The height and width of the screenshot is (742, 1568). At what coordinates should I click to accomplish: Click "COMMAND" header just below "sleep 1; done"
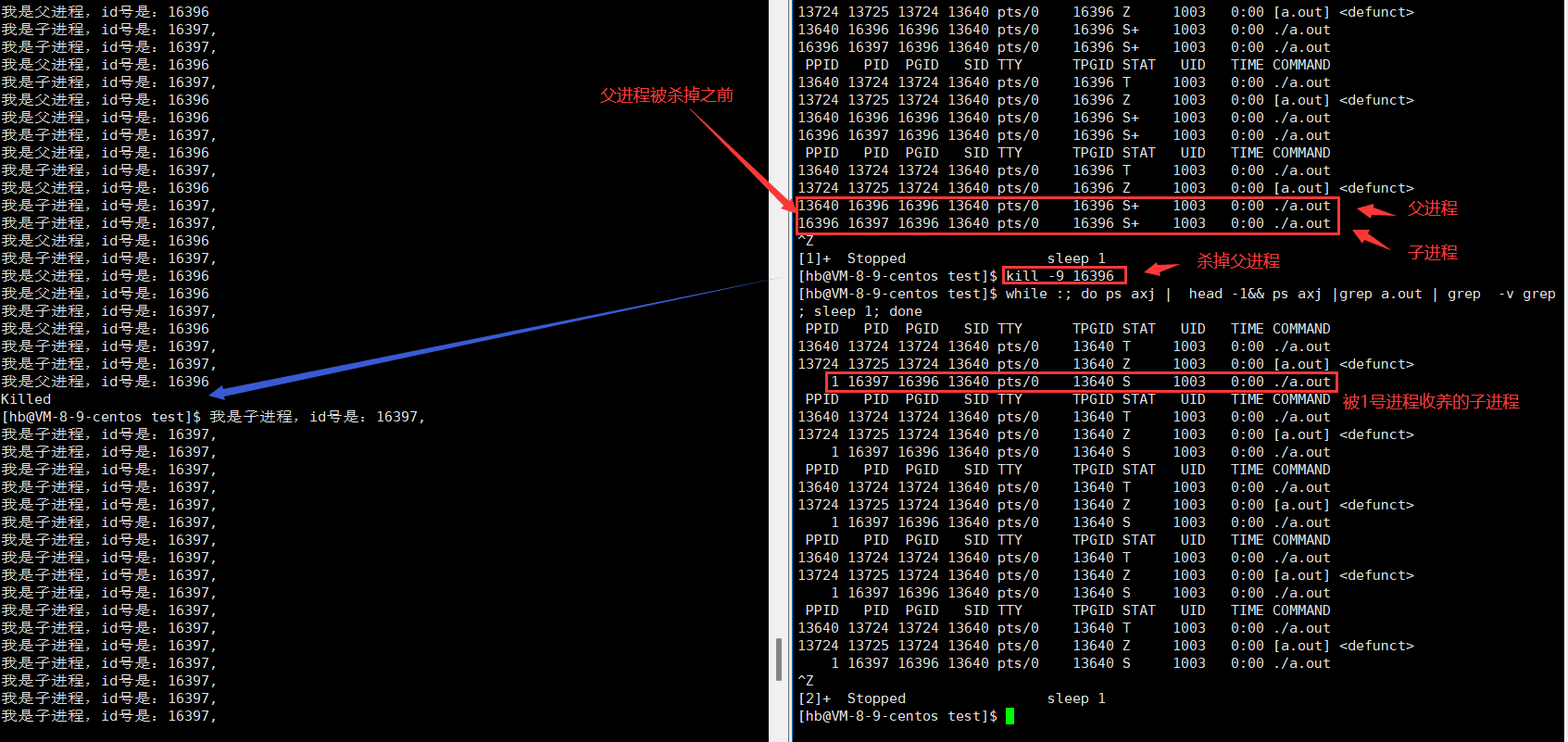[1301, 329]
